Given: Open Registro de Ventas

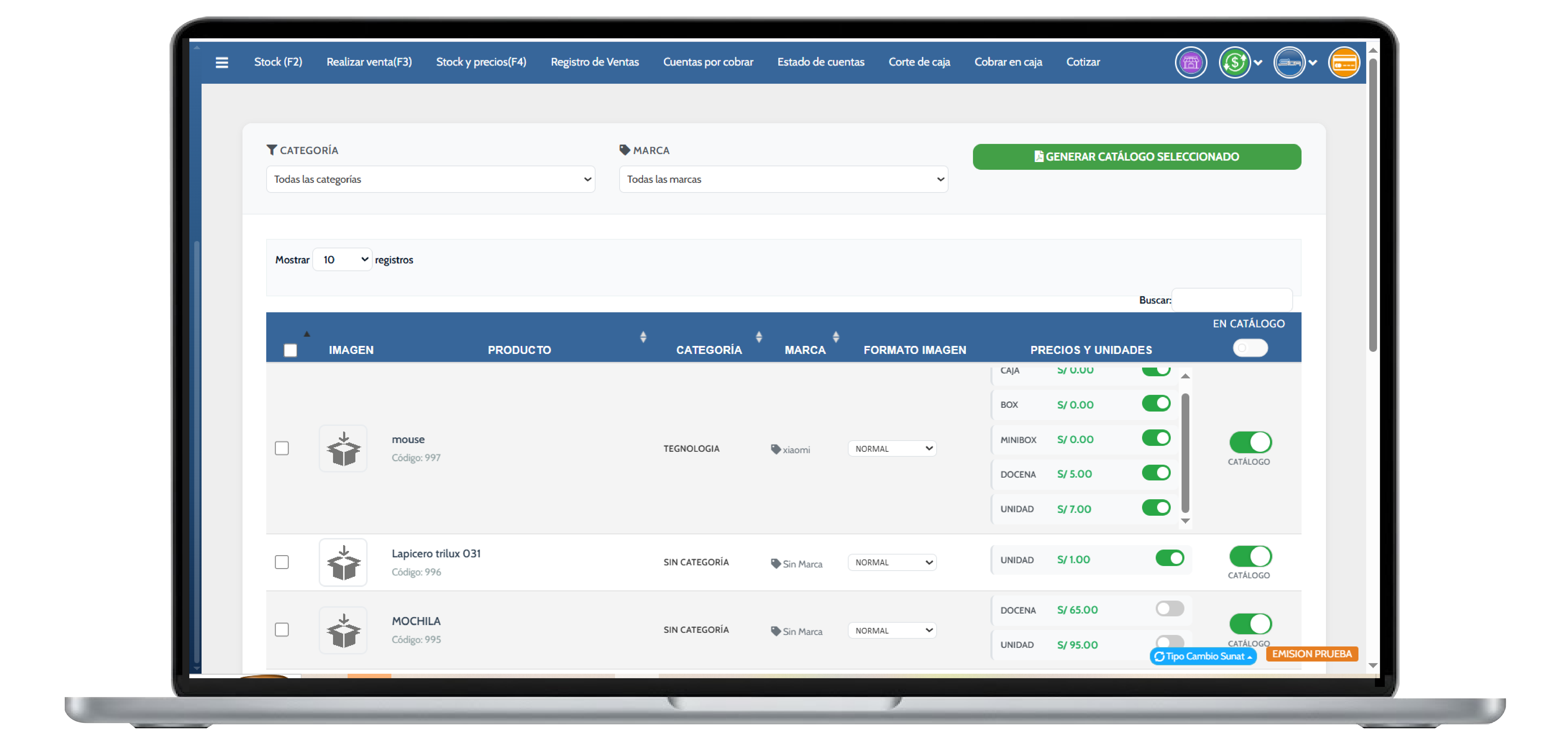Looking at the screenshot, I should coord(595,62).
